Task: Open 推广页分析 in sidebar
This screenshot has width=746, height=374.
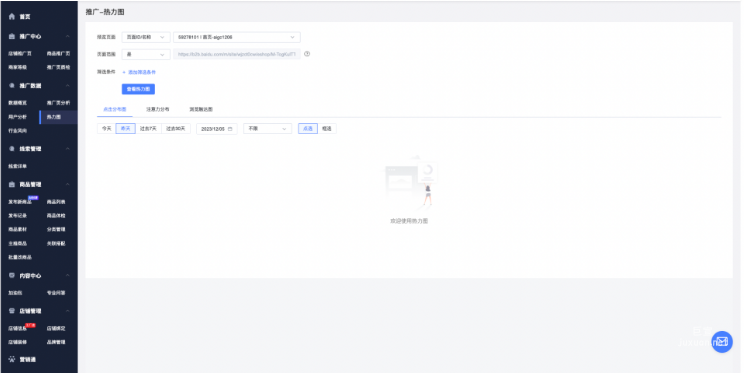Action: click(59, 103)
